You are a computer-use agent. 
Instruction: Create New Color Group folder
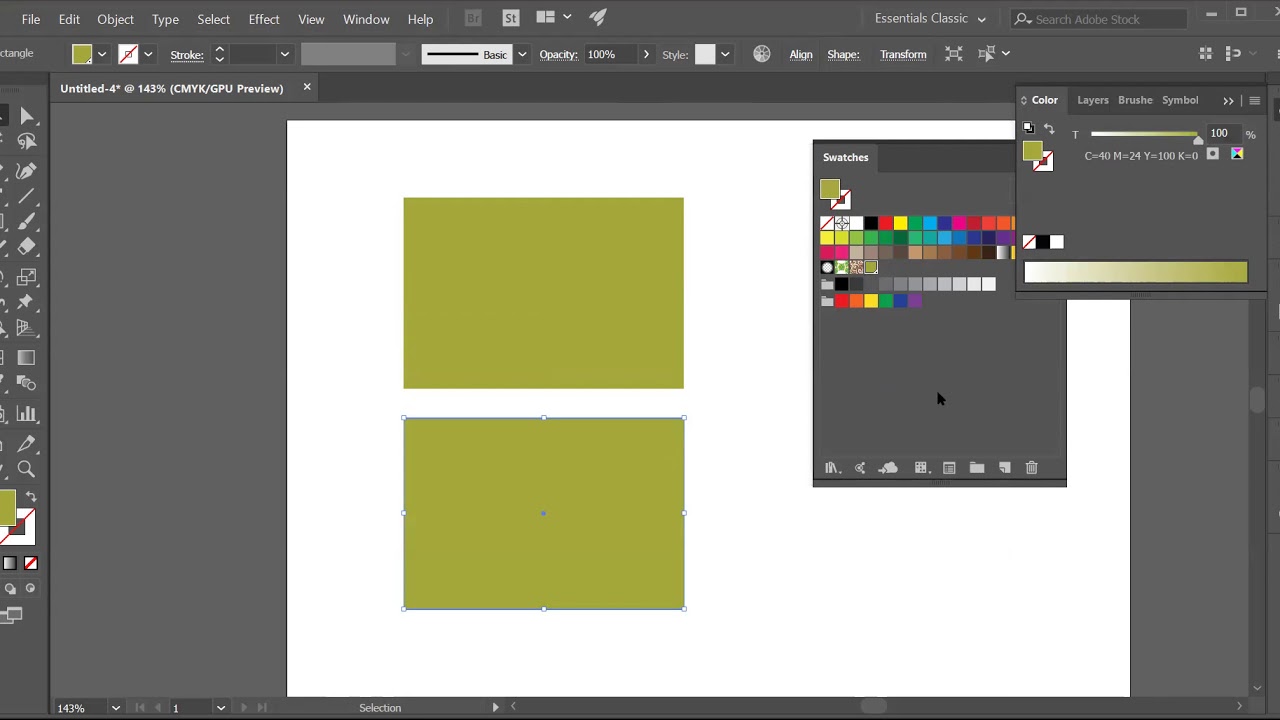[977, 468]
